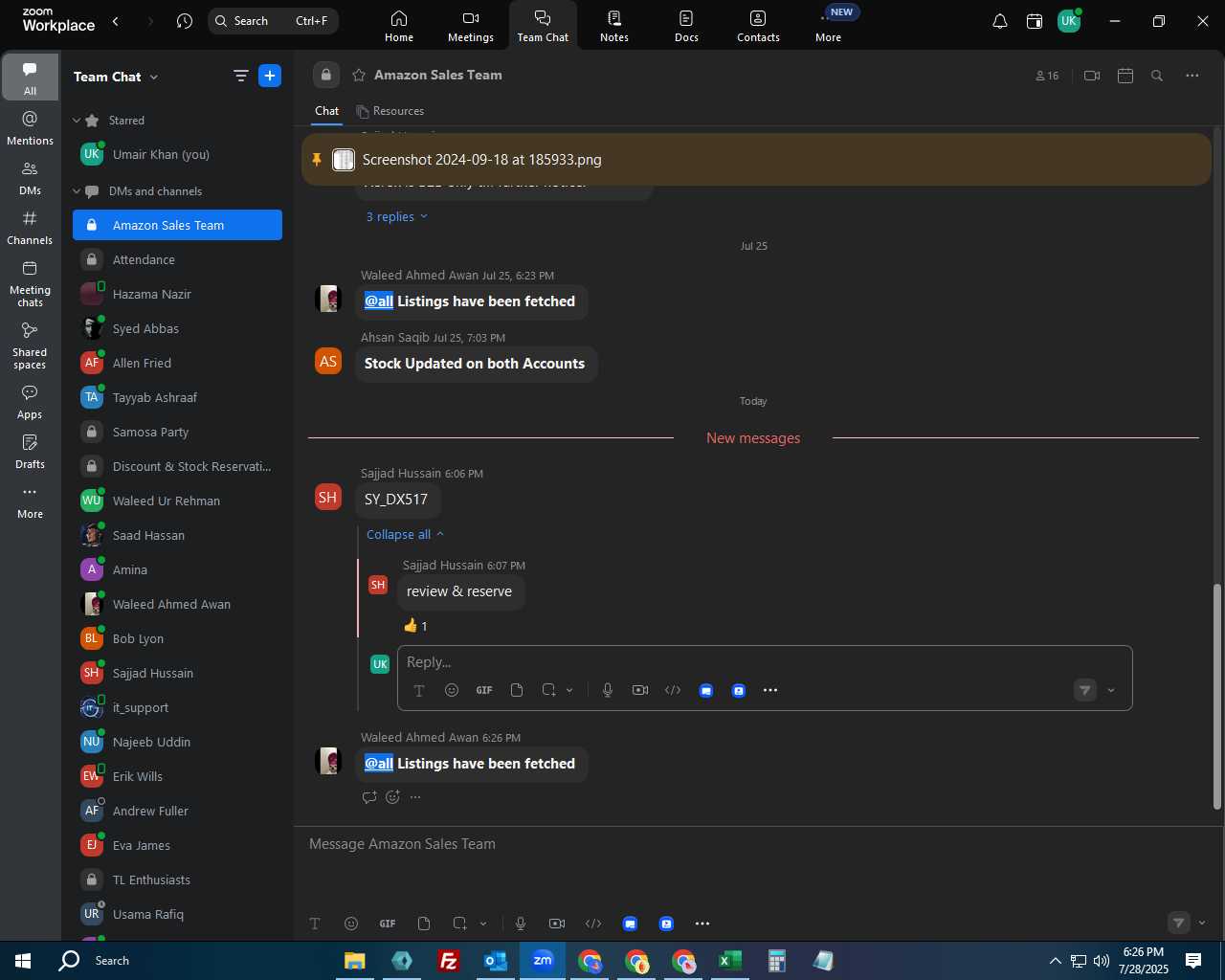
Task: Attach a file in the reply box
Action: tap(517, 690)
